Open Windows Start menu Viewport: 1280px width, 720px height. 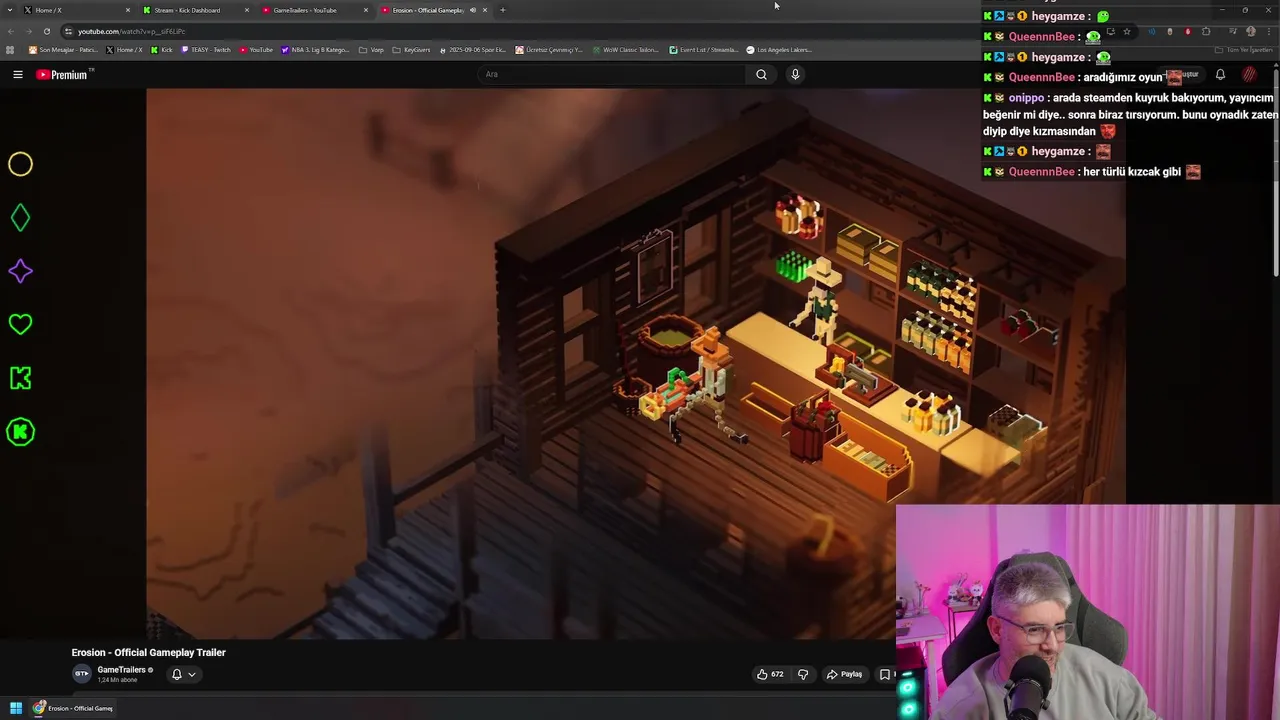pyautogui.click(x=16, y=708)
